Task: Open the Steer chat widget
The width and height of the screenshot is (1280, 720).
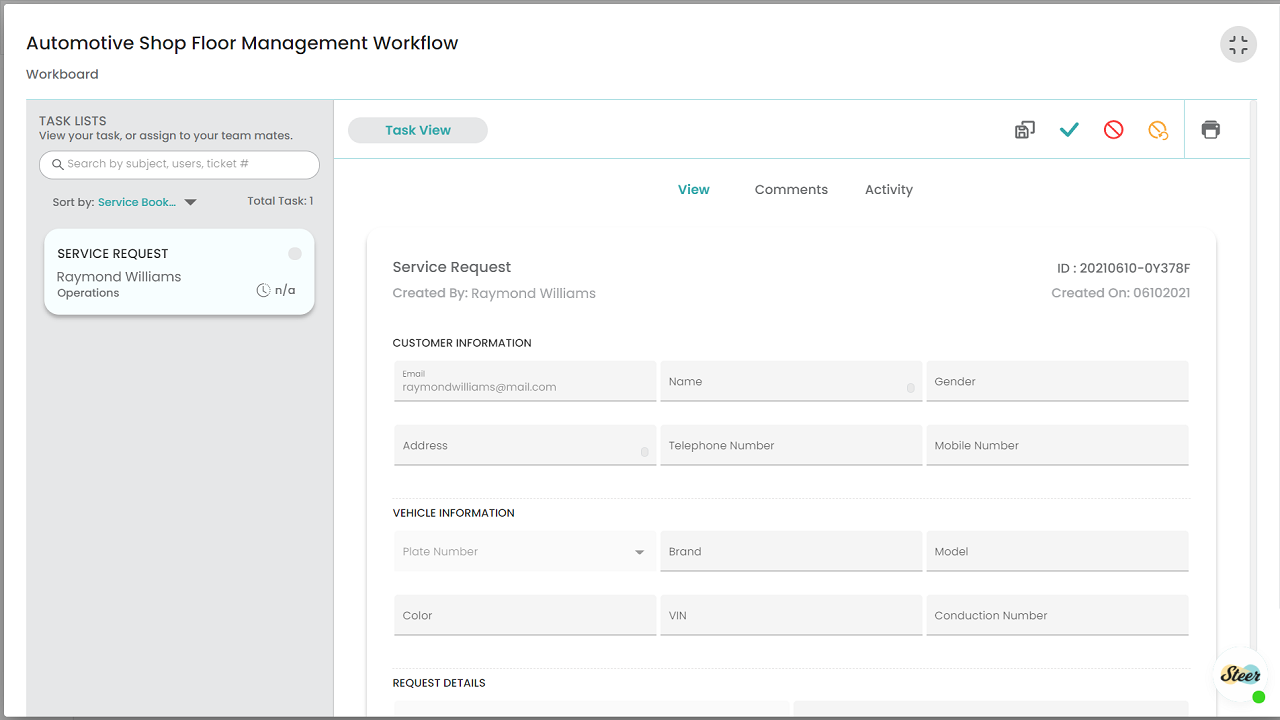Action: tap(1240, 674)
